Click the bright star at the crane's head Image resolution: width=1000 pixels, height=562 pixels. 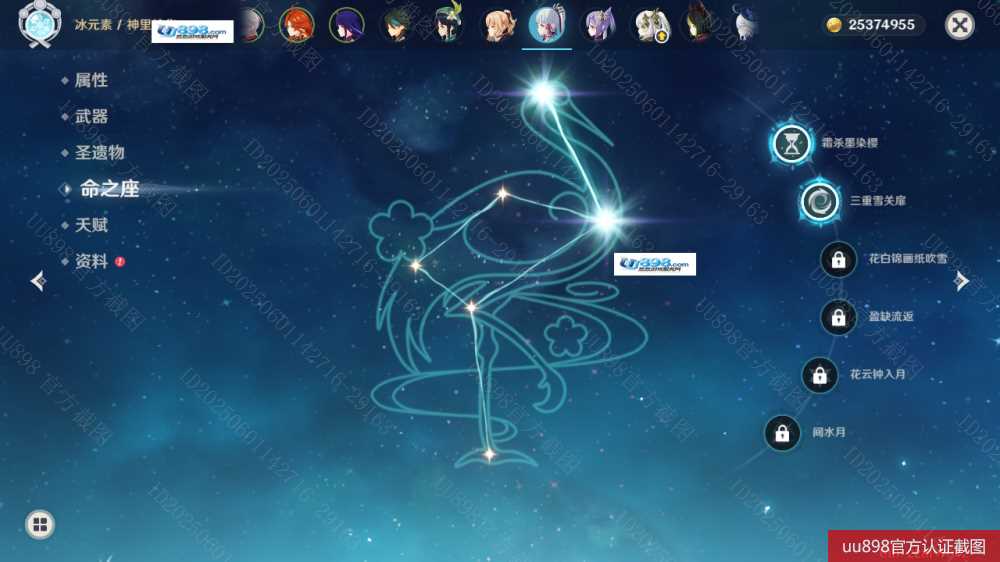[x=543, y=94]
